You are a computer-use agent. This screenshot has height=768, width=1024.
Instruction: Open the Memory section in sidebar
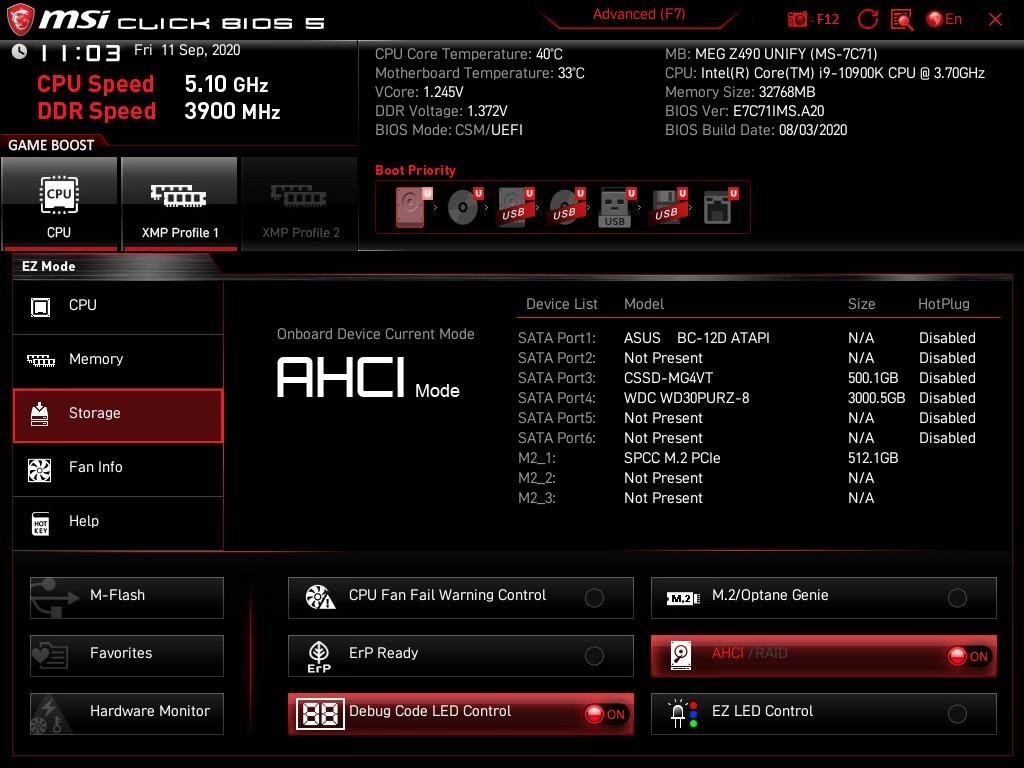click(x=118, y=360)
